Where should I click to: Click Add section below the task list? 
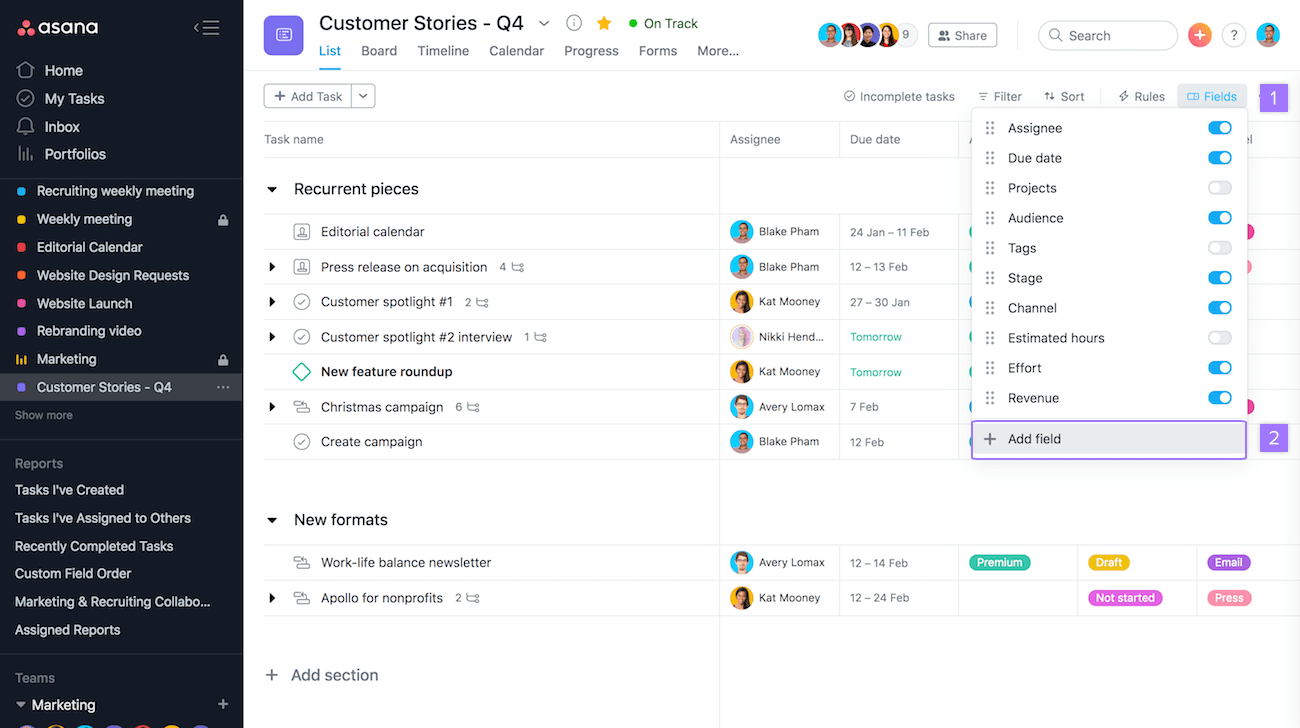(322, 675)
